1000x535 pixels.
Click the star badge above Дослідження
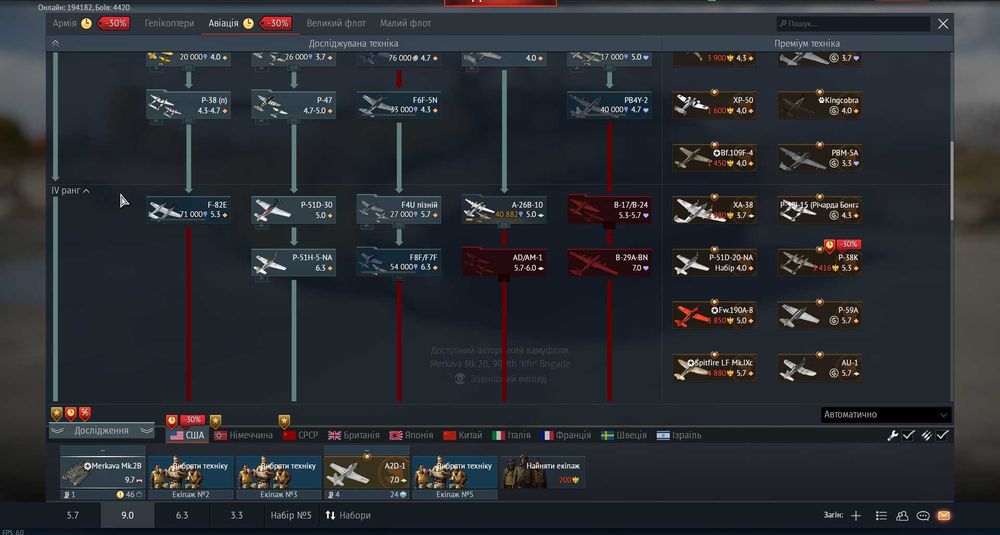point(57,413)
